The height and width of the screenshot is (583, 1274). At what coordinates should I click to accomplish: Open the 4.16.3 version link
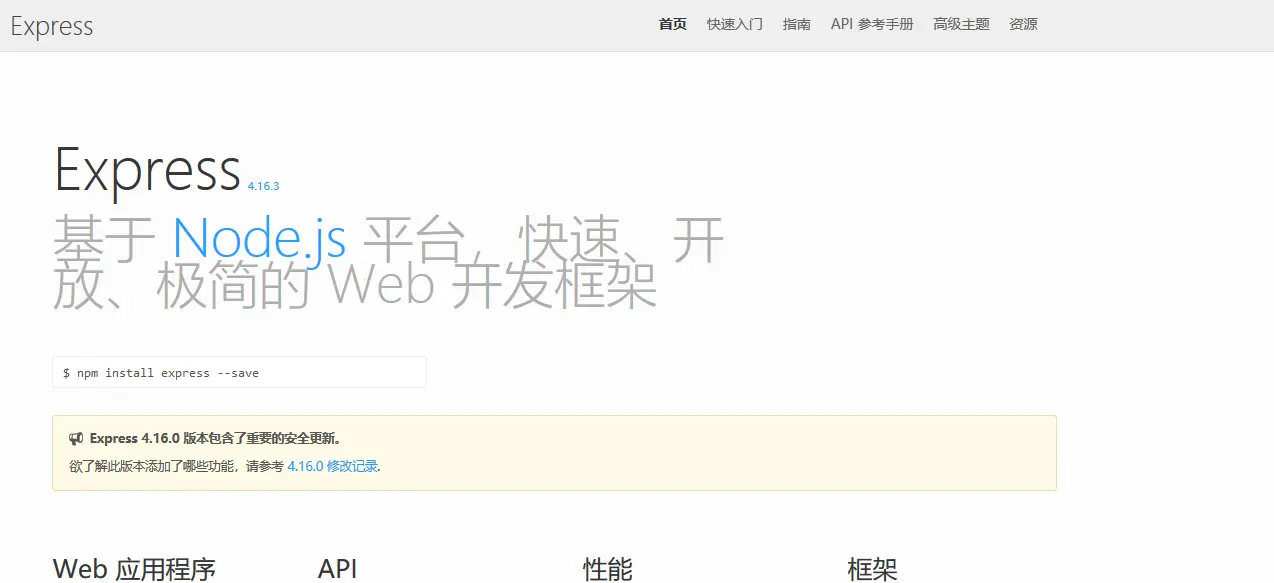[x=263, y=186]
